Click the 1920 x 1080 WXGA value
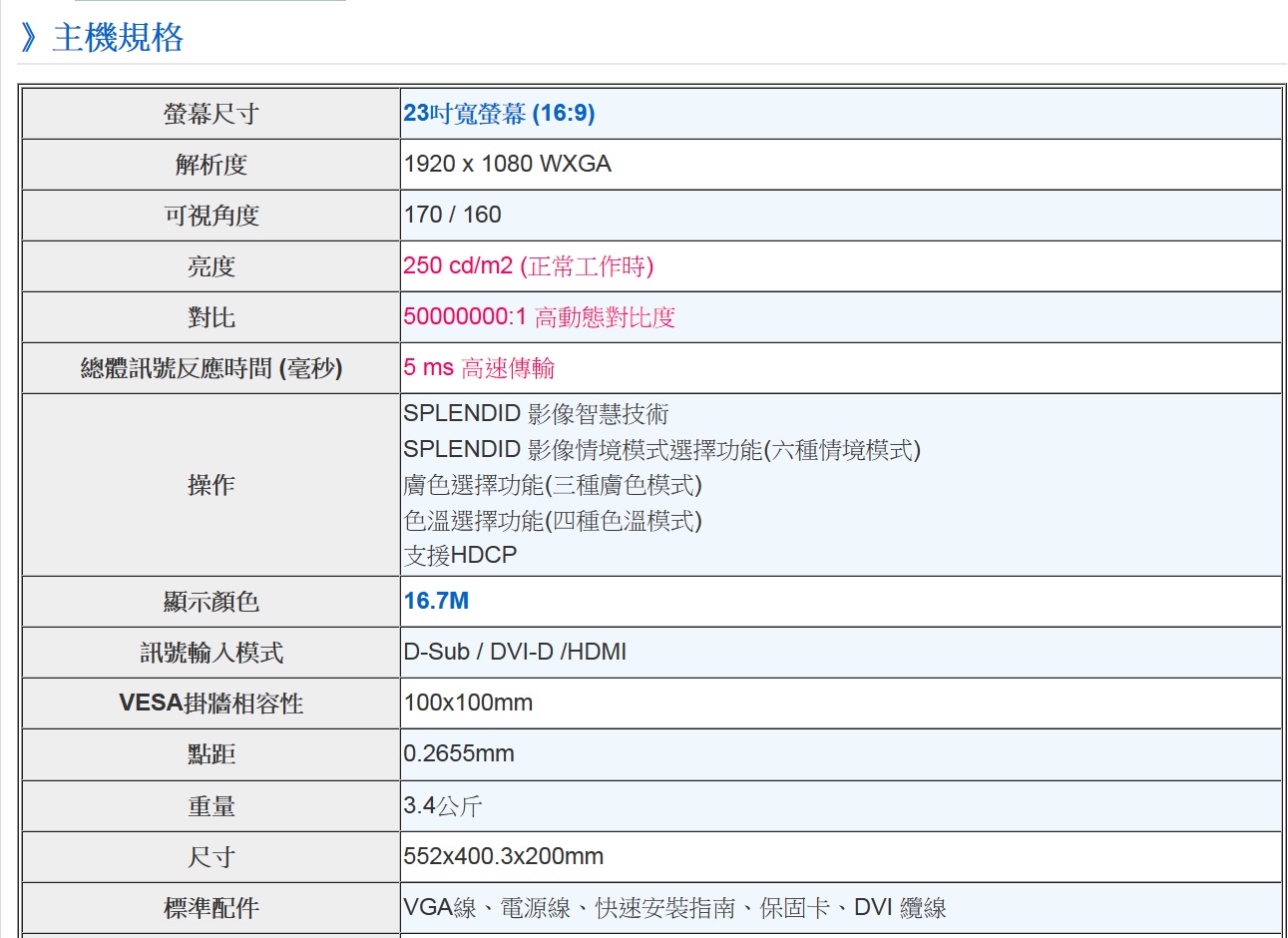The image size is (1288, 938). click(x=507, y=165)
